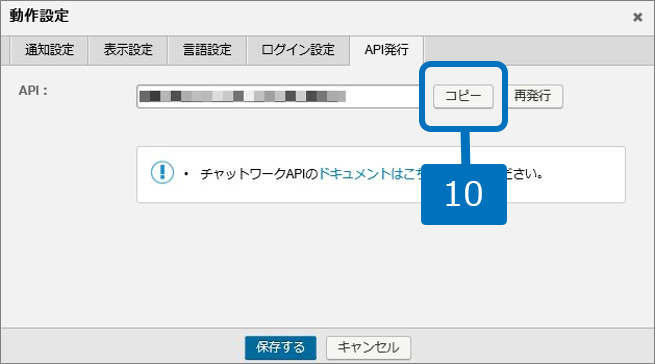Switch to the 通知設定 tab
655x364 pixels.
(x=49, y=50)
